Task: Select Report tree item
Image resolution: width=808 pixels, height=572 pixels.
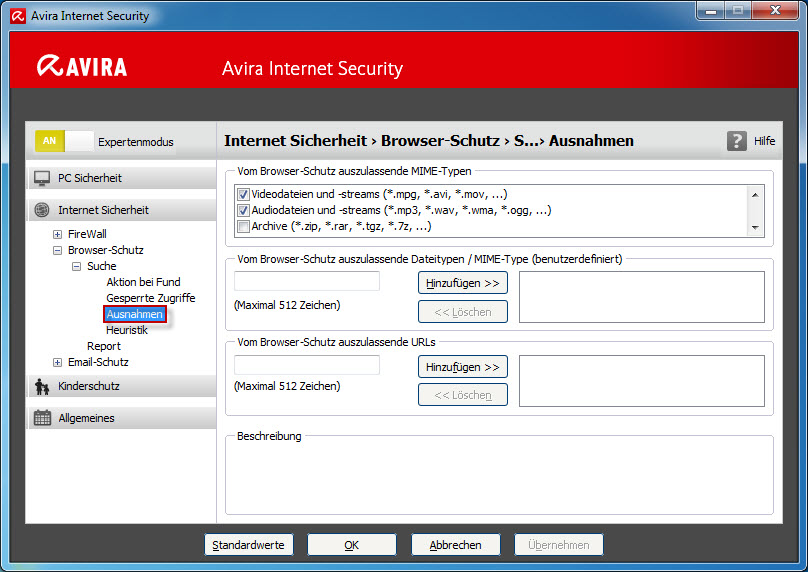Action: click(x=104, y=346)
